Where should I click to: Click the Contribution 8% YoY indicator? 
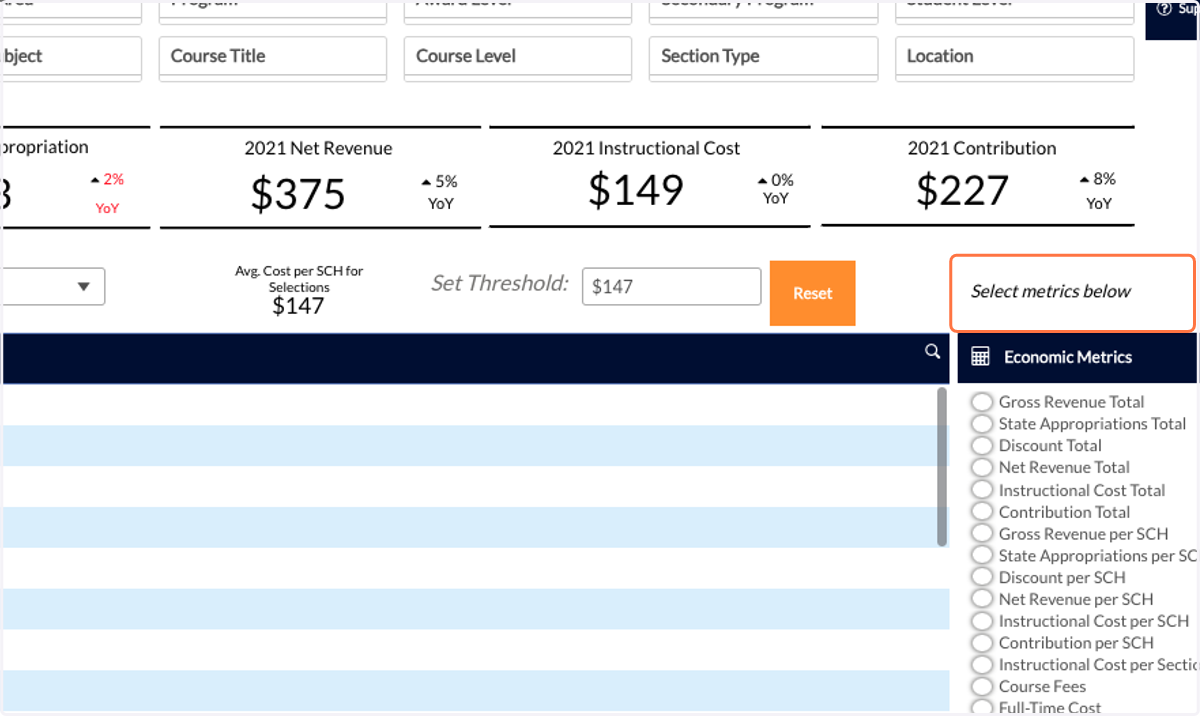[x=1098, y=191]
